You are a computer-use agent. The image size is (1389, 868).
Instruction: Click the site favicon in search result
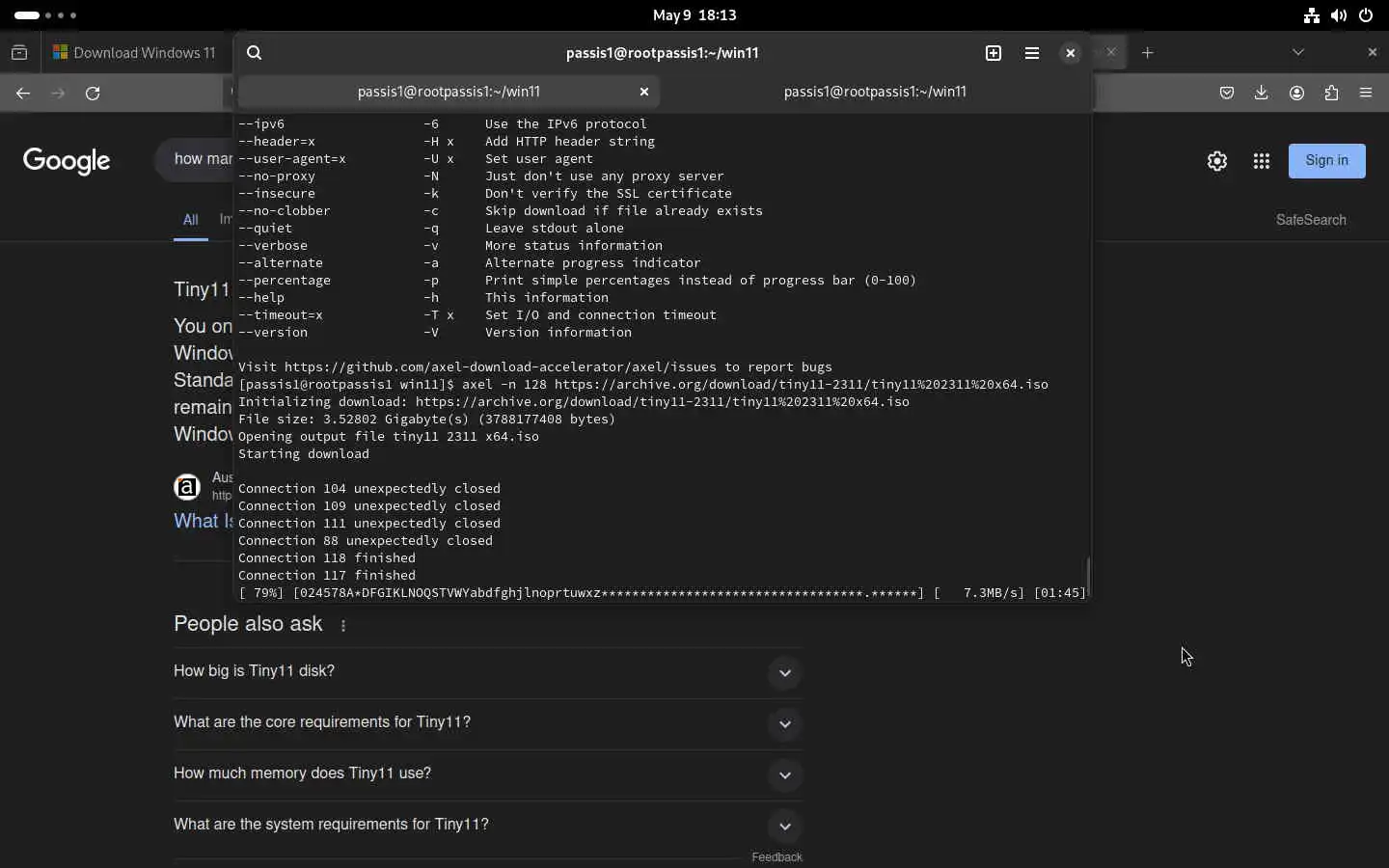click(187, 487)
